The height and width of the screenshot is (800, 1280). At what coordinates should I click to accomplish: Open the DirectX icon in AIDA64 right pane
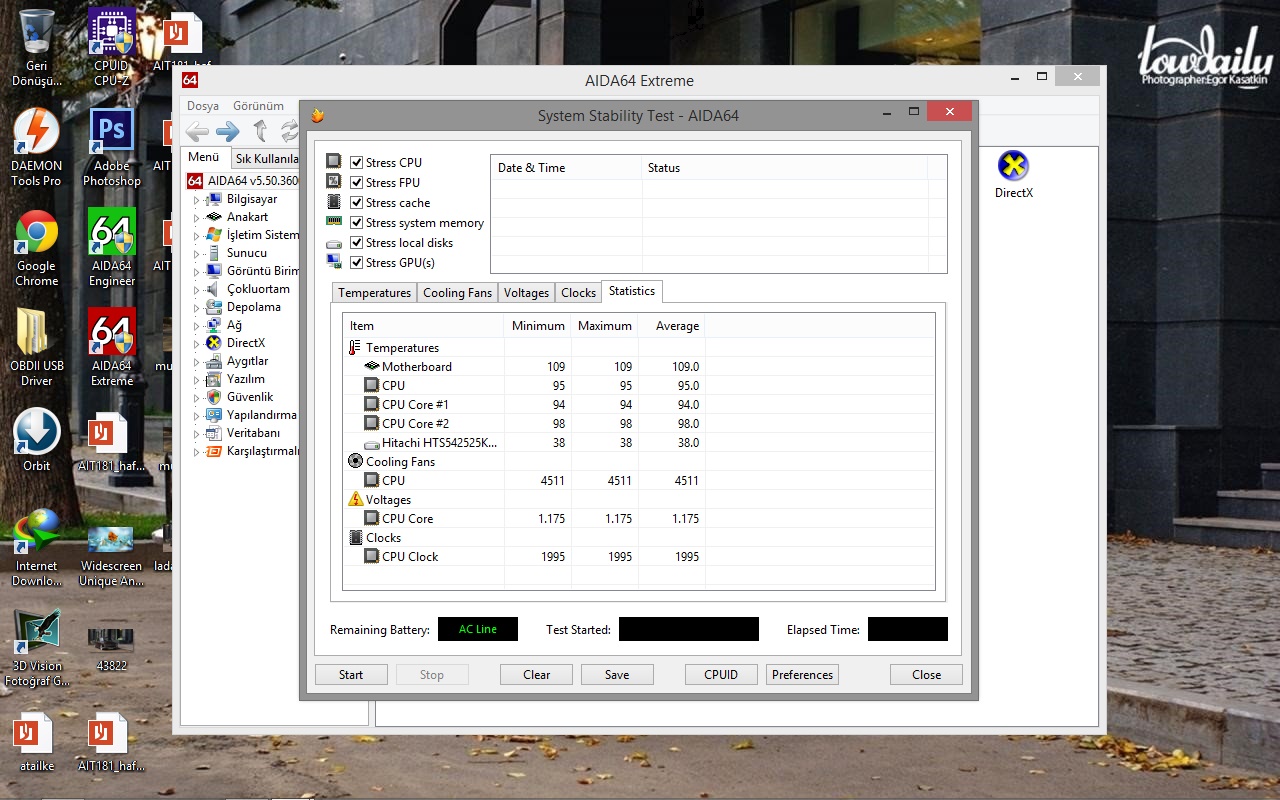point(1013,174)
